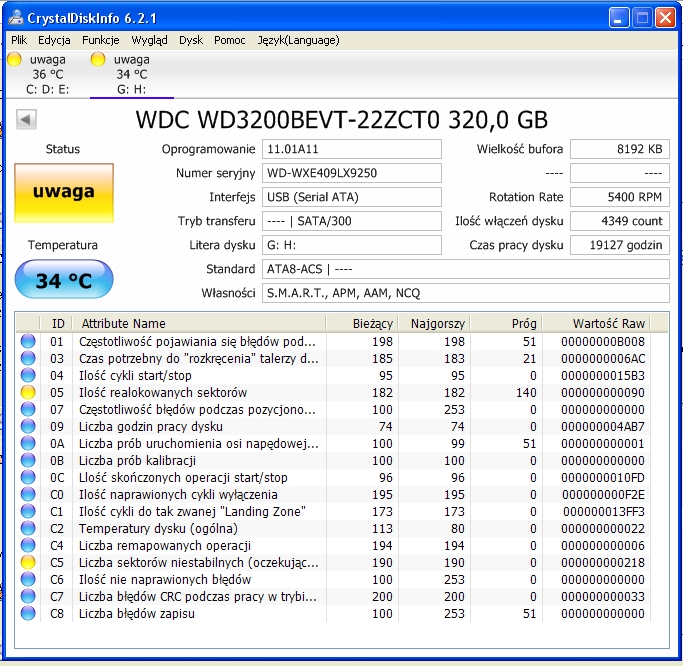Click blue status icon of attribute C2
The image size is (683, 666).
[28, 528]
